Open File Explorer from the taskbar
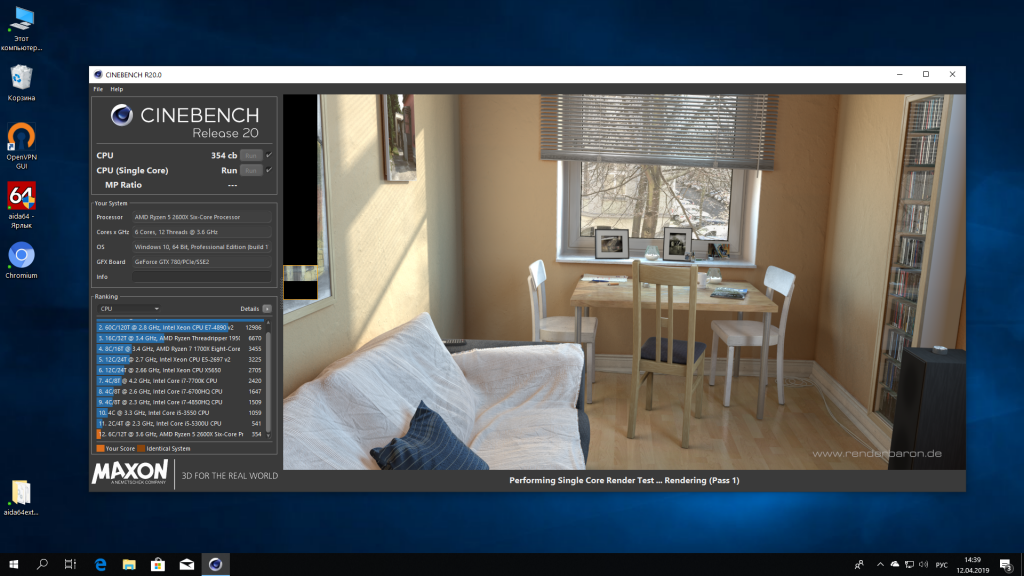This screenshot has height=576, width=1024. click(129, 565)
